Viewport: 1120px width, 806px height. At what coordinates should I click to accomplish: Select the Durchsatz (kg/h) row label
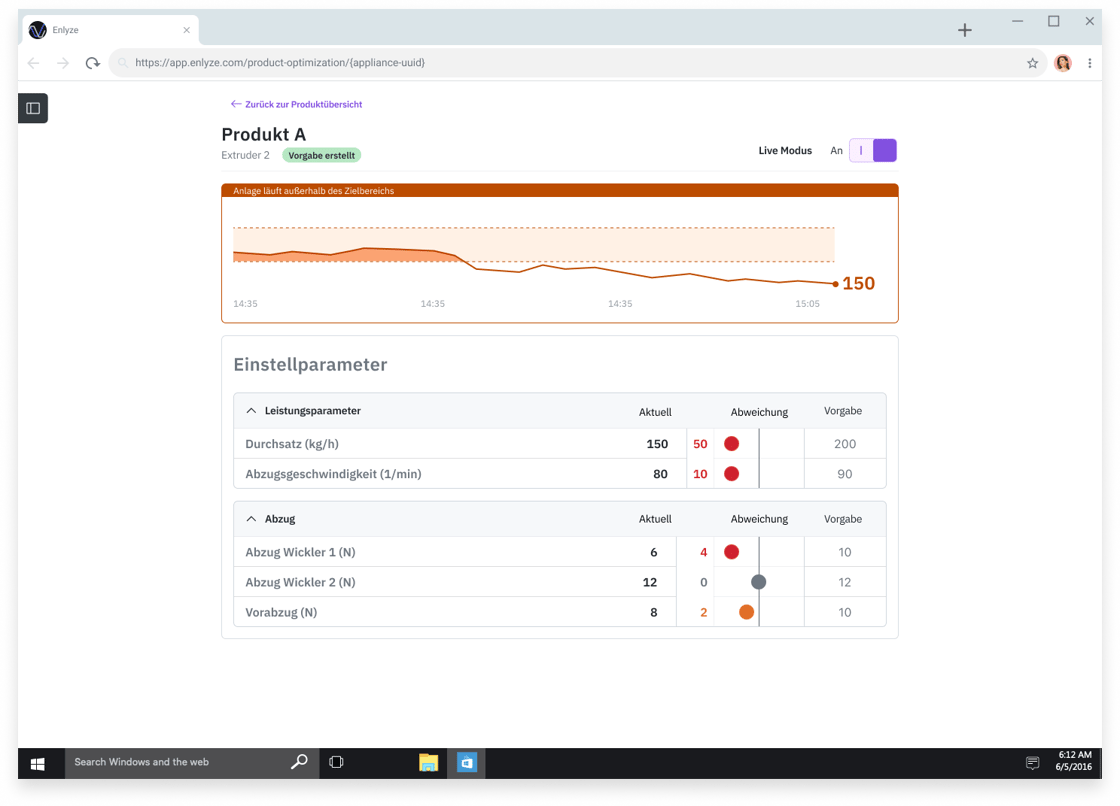tap(292, 444)
